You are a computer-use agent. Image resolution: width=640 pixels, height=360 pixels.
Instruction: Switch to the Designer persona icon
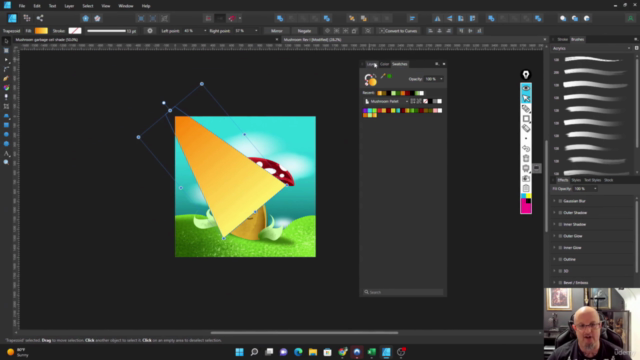[12, 18]
